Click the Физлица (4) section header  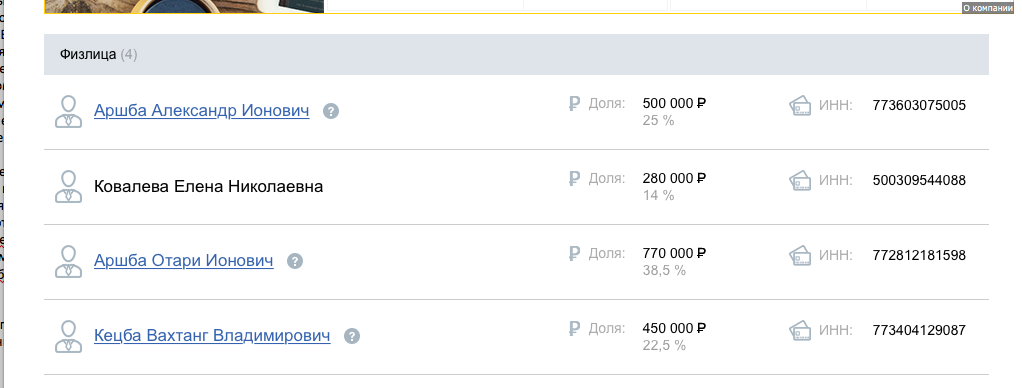pyautogui.click(x=516, y=54)
